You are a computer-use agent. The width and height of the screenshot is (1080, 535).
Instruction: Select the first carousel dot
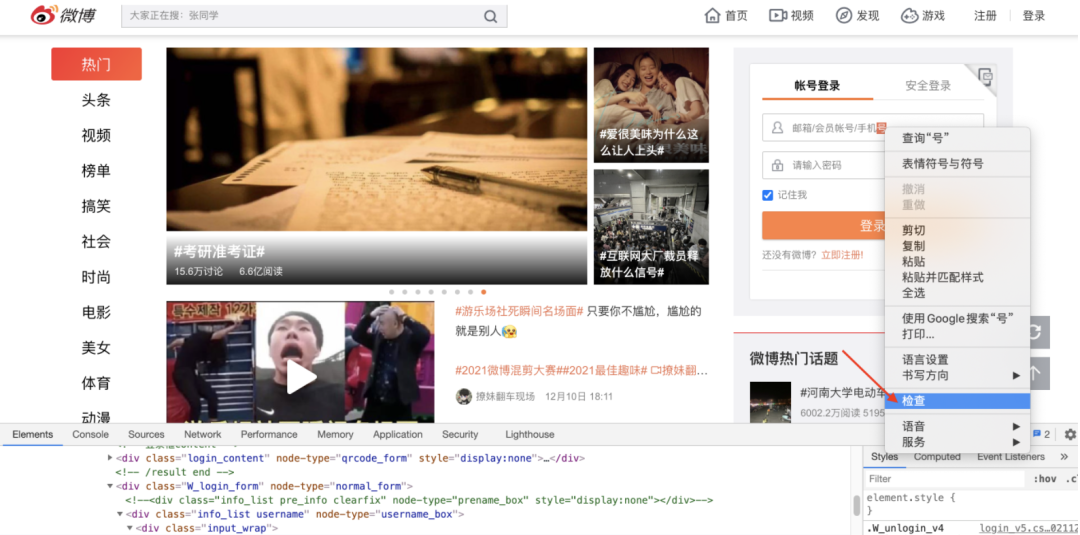click(x=391, y=292)
